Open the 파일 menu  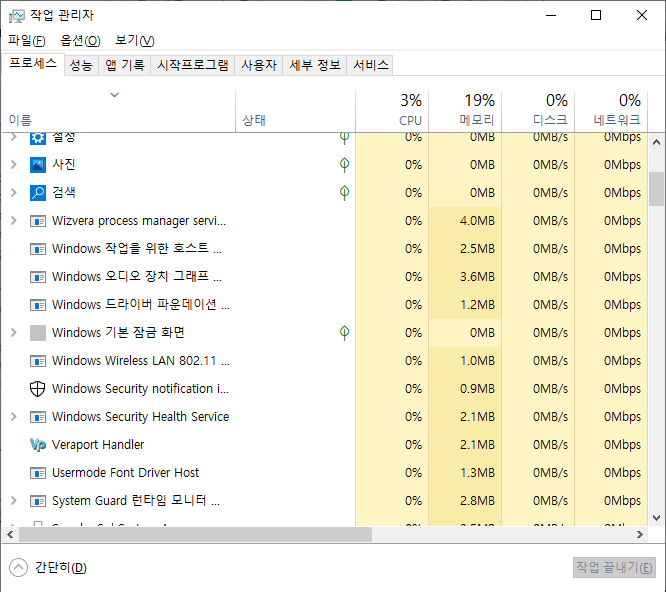tap(27, 41)
